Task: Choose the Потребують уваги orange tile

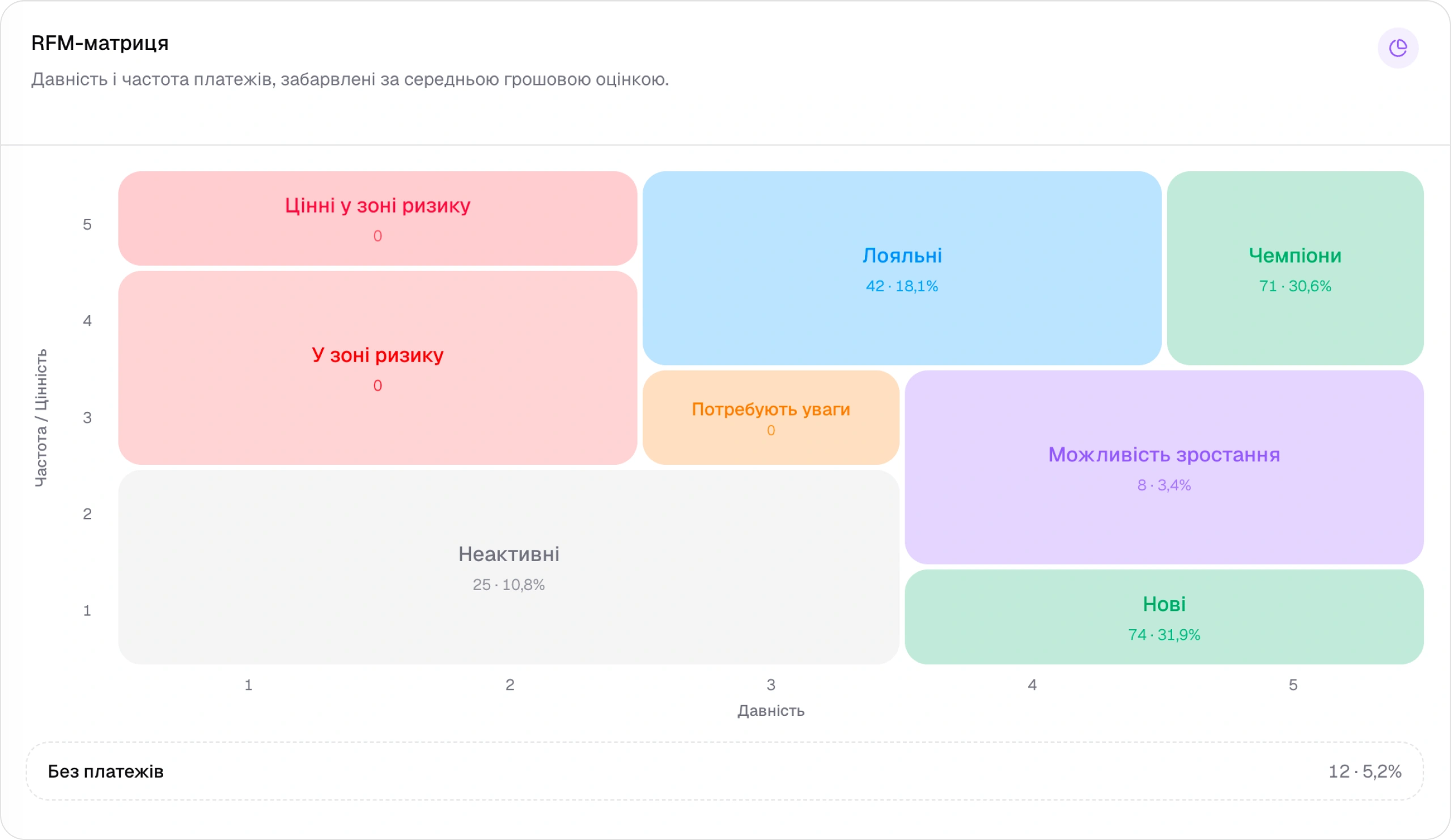Action: [x=771, y=417]
